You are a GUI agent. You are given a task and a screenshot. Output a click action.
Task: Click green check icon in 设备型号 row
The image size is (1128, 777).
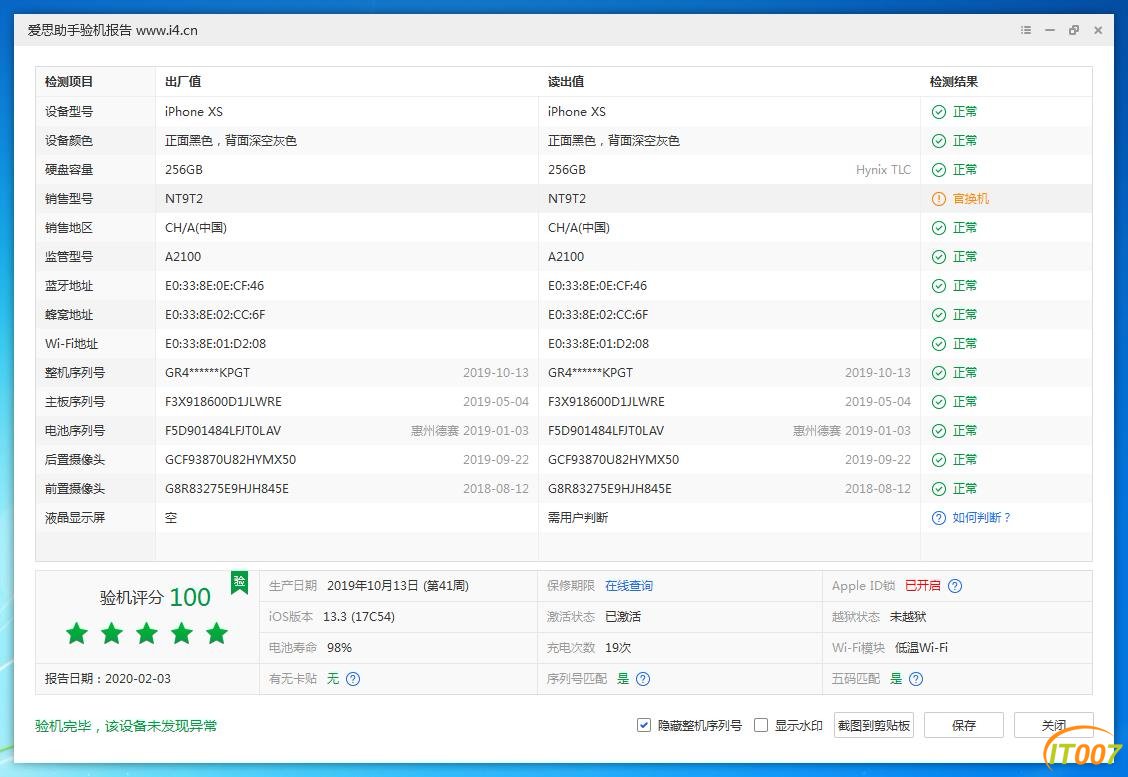(939, 112)
